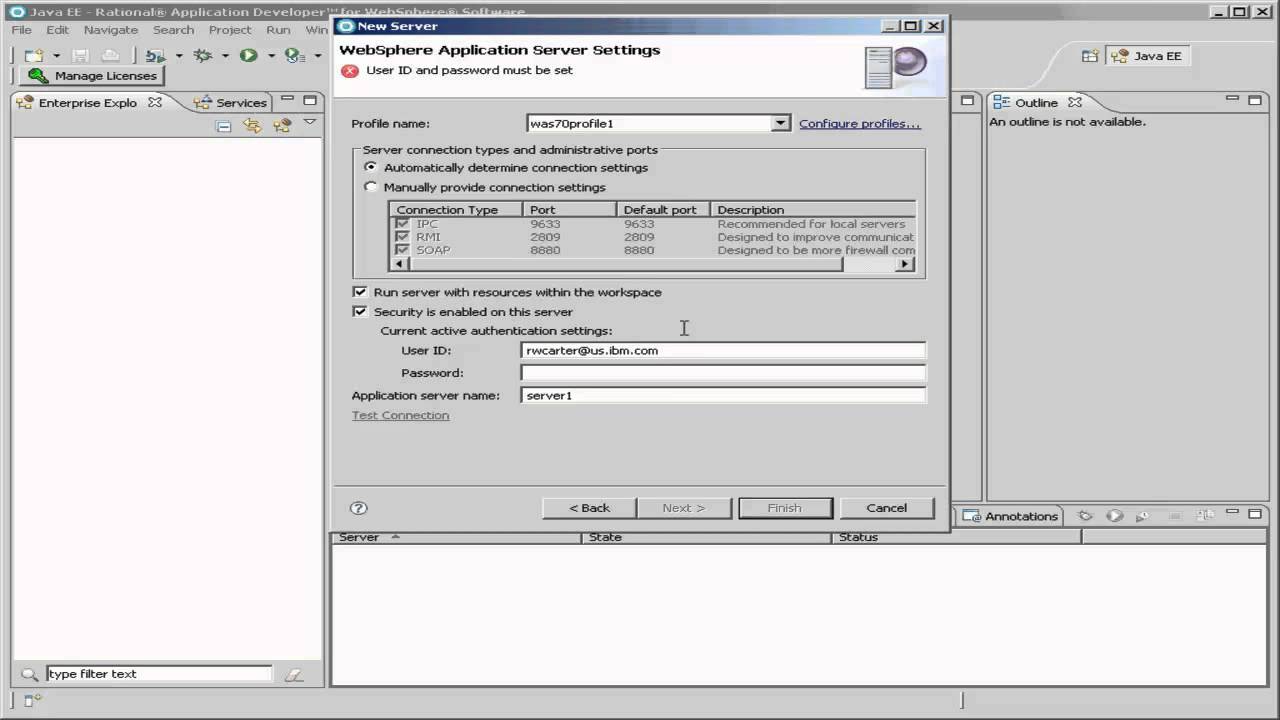Image resolution: width=1280 pixels, height=720 pixels.
Task: Maximize the Outline panel
Action: 1254,100
